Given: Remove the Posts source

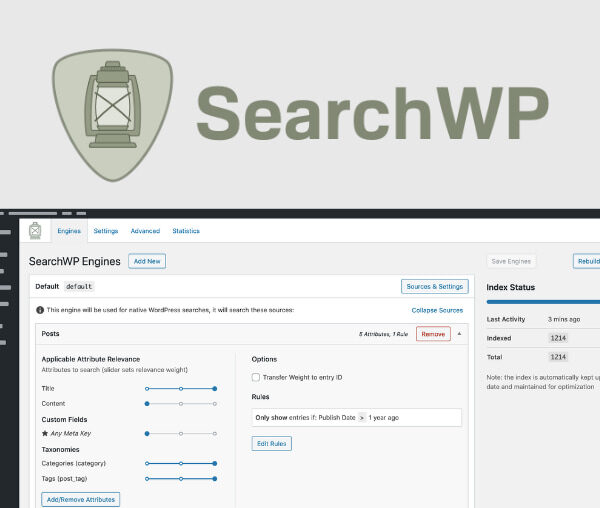Looking at the screenshot, I should click(433, 334).
